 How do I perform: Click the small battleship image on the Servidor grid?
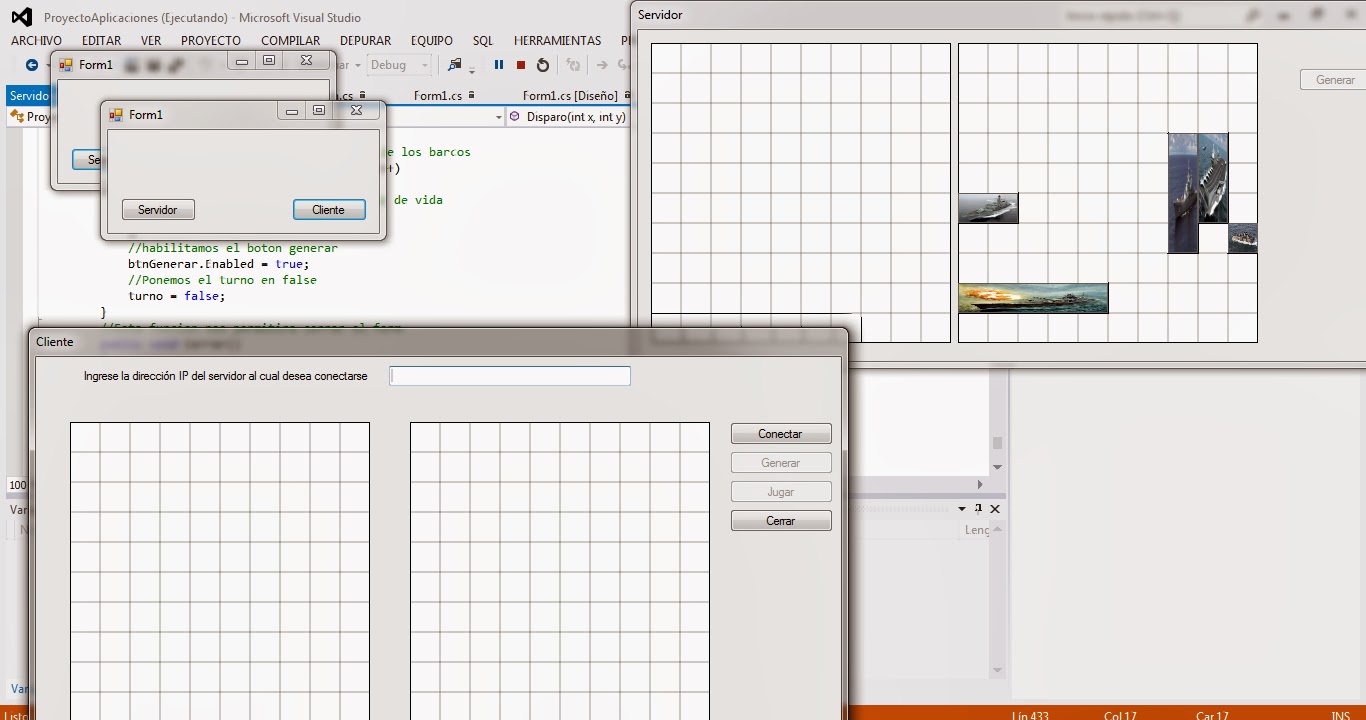tap(988, 208)
